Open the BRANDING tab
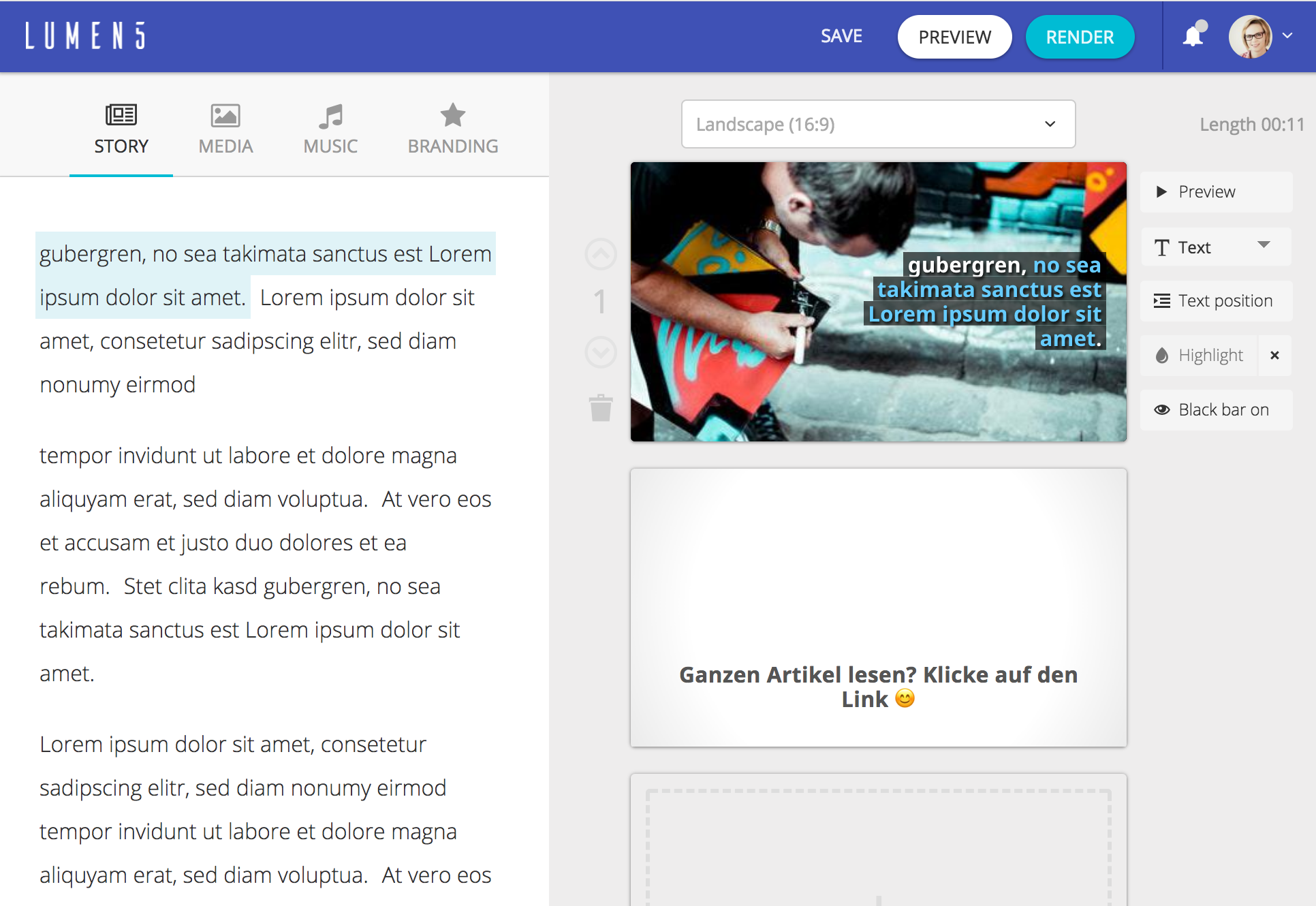This screenshot has height=906, width=1316. pos(453,129)
